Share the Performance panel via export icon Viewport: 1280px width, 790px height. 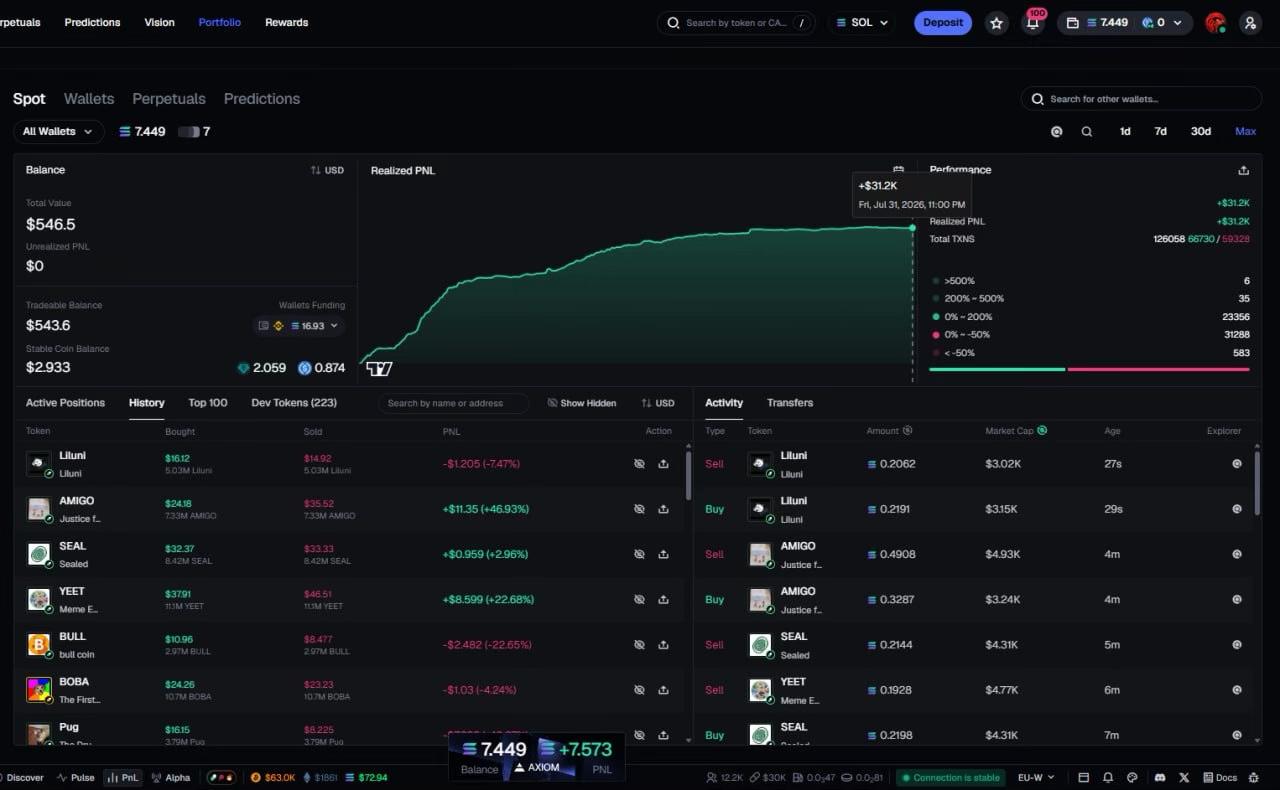point(1243,170)
